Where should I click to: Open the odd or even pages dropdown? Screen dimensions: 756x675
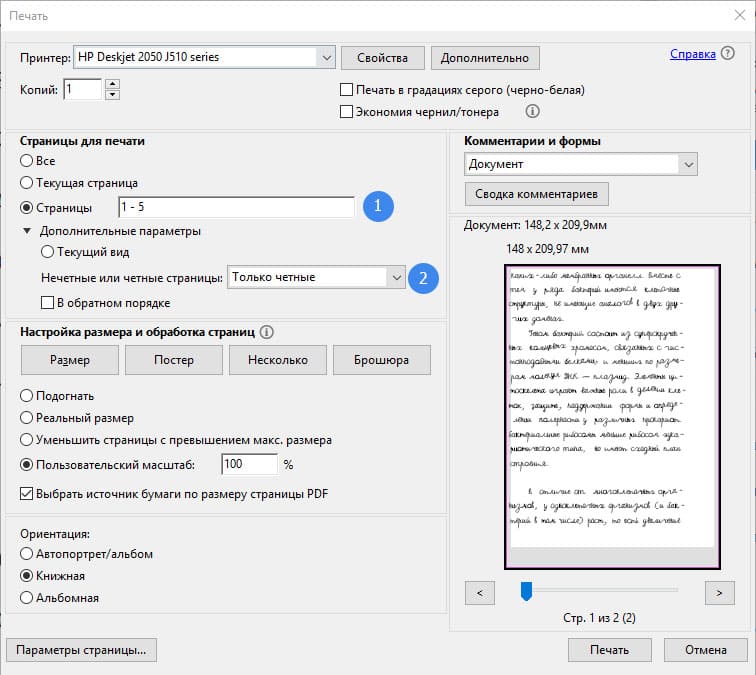click(x=395, y=277)
